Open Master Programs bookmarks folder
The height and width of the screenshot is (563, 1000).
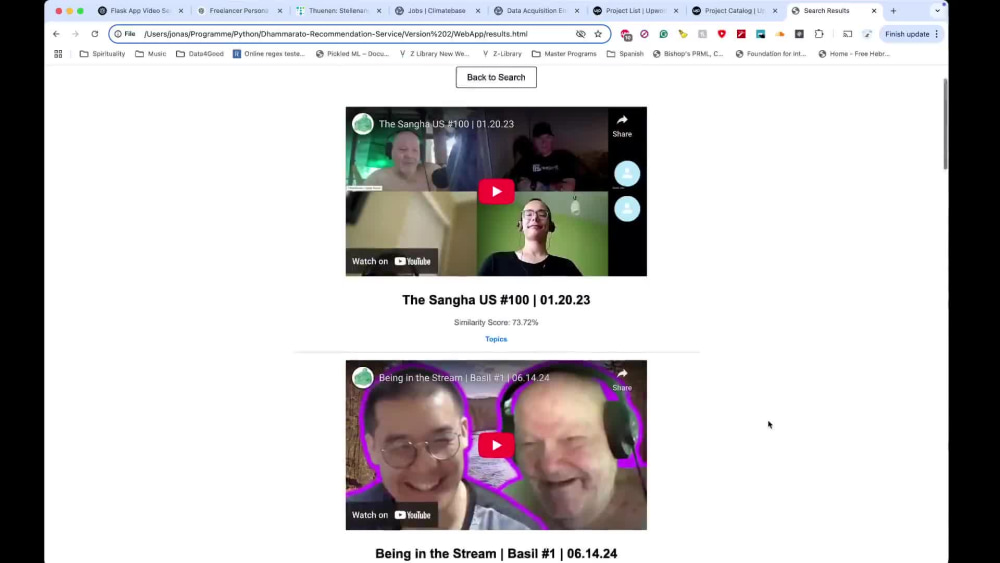pos(564,54)
